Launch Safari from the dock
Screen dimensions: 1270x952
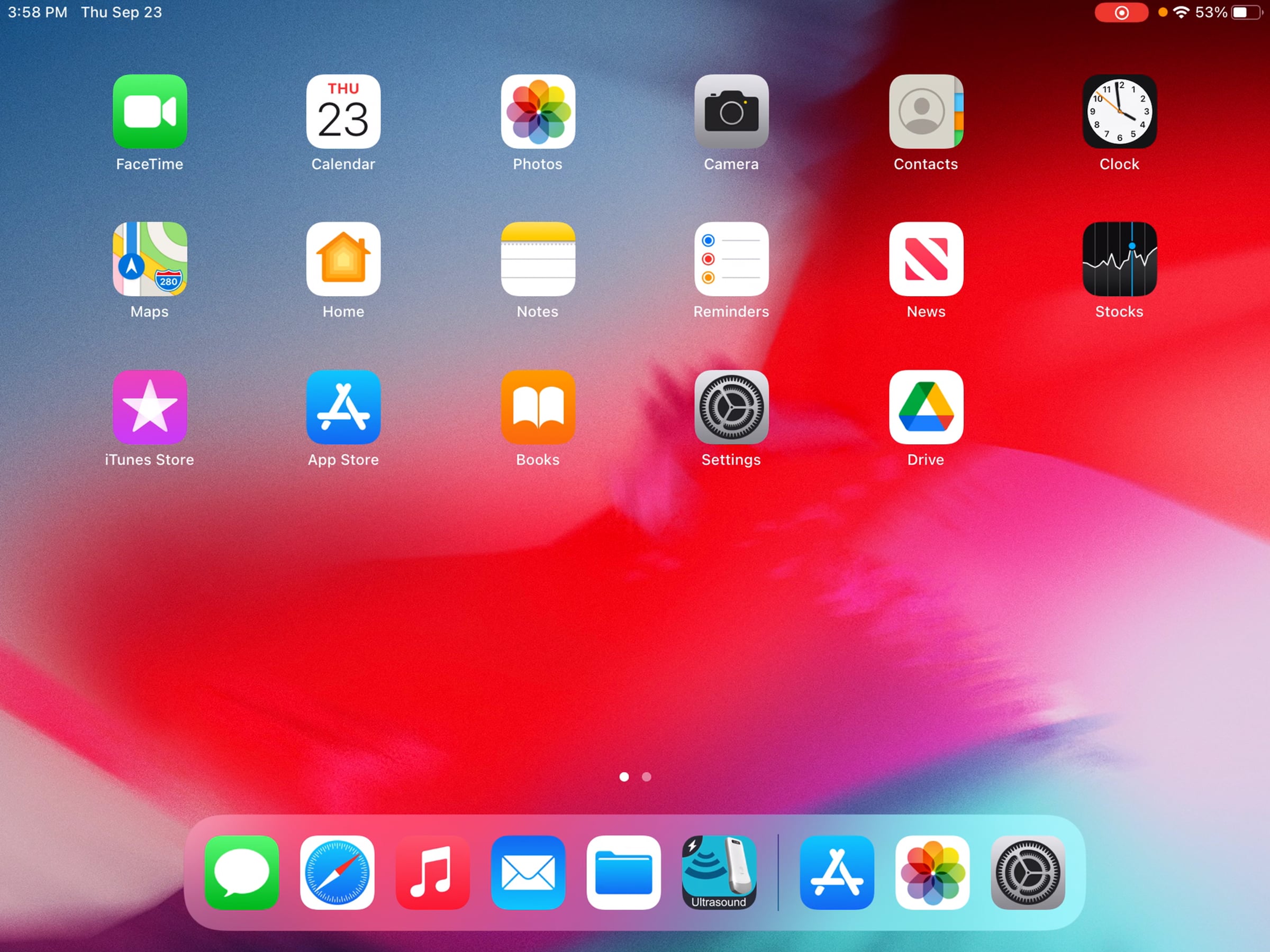[337, 872]
